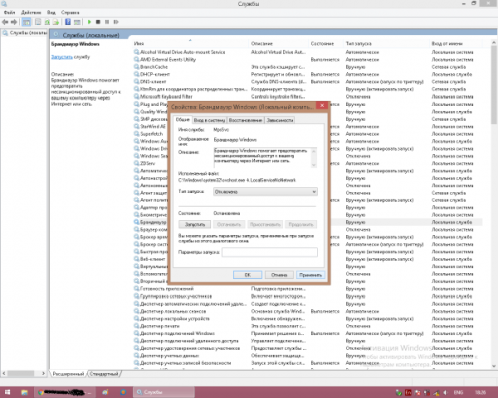
Task: Open the Windows Start button
Action: click(7, 392)
